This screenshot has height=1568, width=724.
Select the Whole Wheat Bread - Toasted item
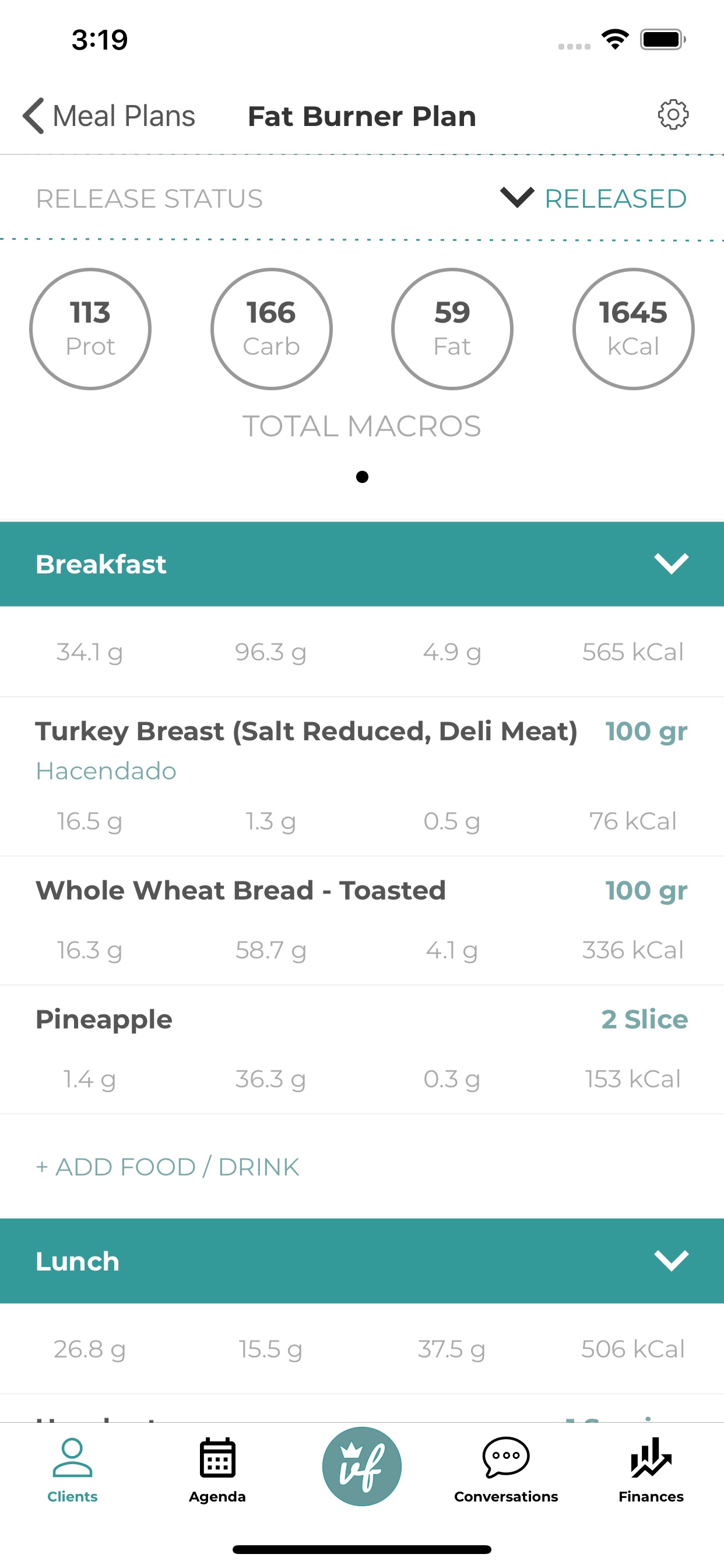[x=241, y=891]
